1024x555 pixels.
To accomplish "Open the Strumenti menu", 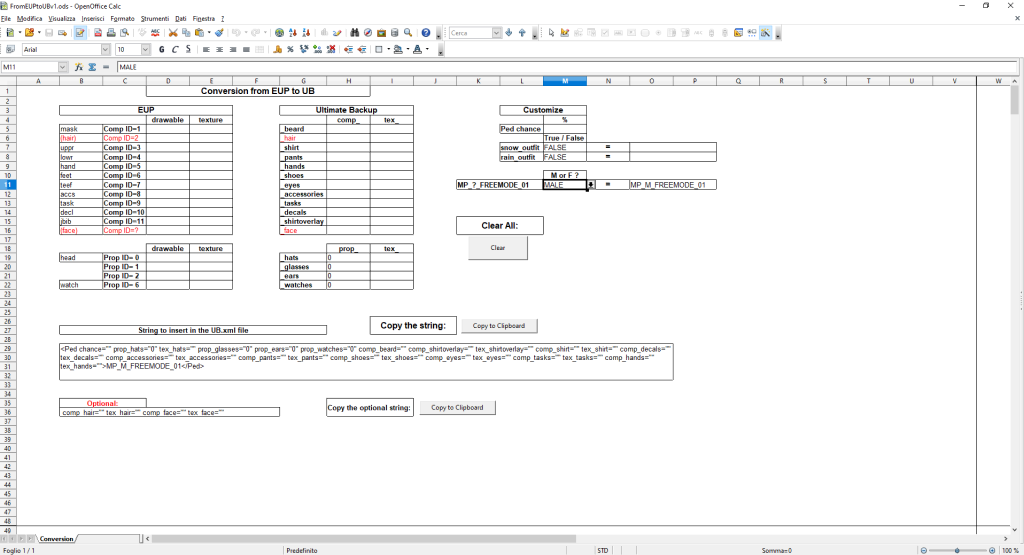I will (153, 19).
